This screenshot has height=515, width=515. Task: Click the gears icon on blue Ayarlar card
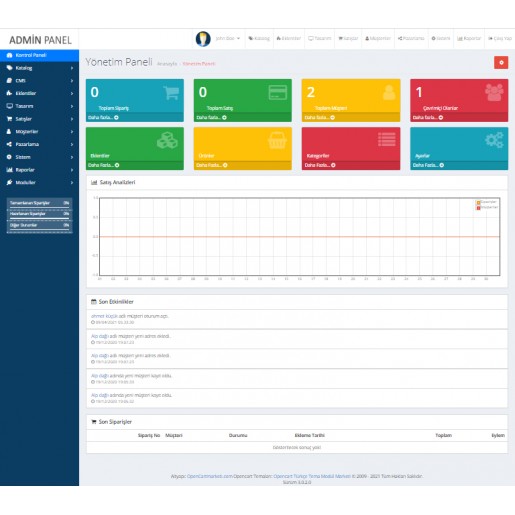494,140
